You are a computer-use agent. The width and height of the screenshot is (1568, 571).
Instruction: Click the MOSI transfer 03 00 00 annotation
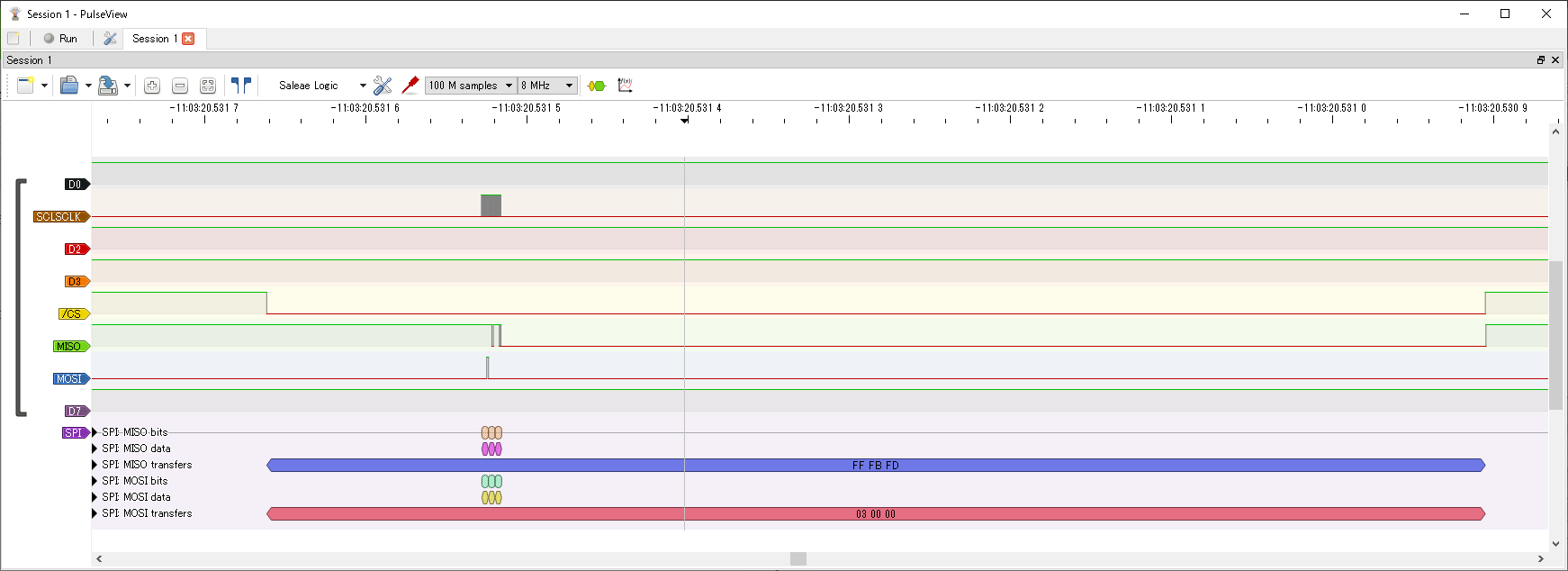876,514
